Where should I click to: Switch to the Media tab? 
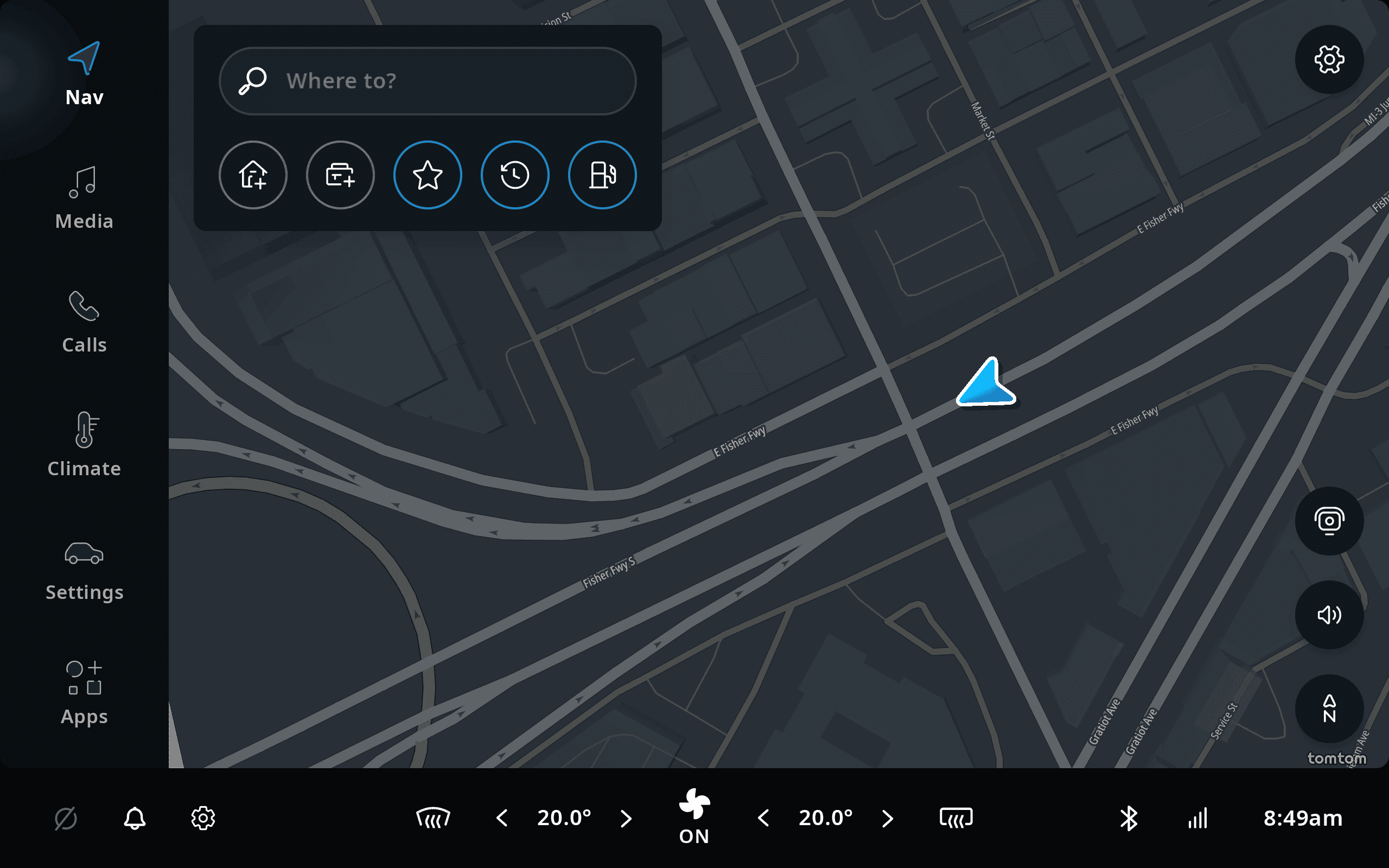(85, 198)
